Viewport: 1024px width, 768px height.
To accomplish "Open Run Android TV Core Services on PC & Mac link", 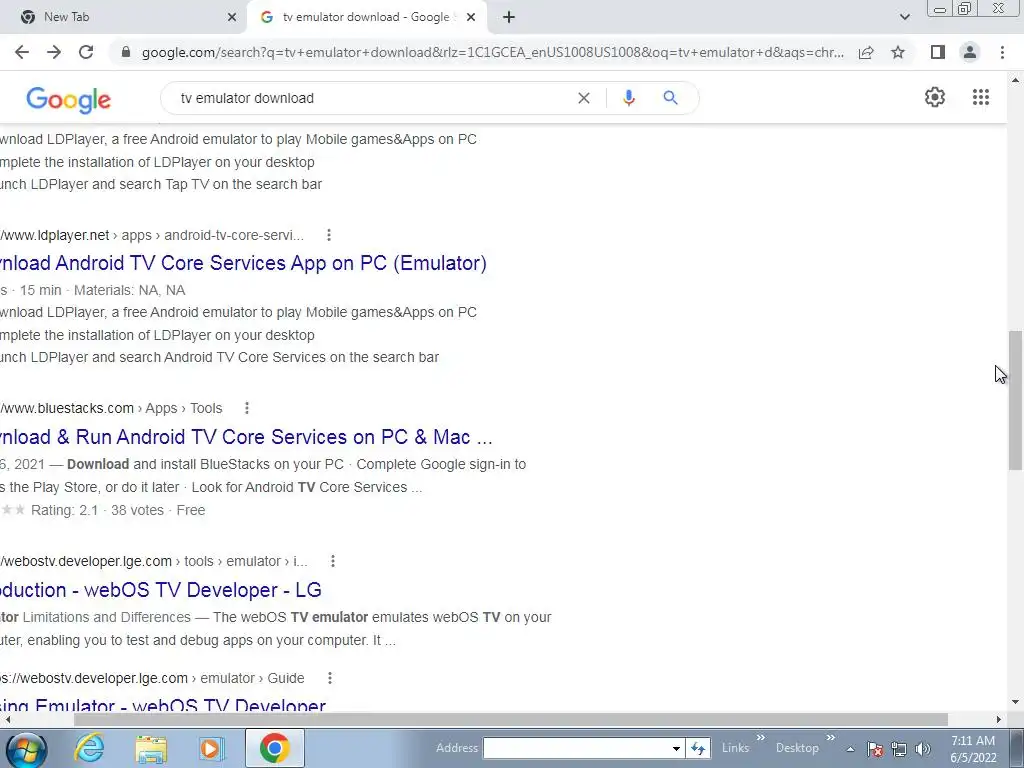I will (x=246, y=436).
